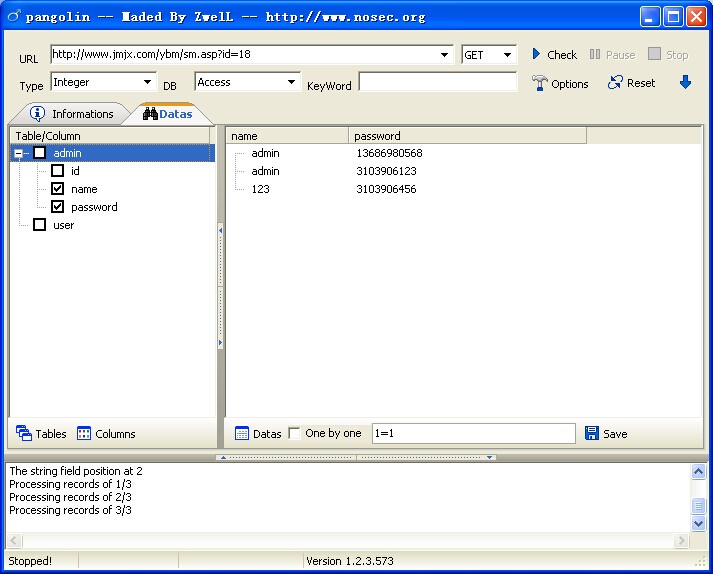
Task: Select the password column tree item
Action: (94, 207)
